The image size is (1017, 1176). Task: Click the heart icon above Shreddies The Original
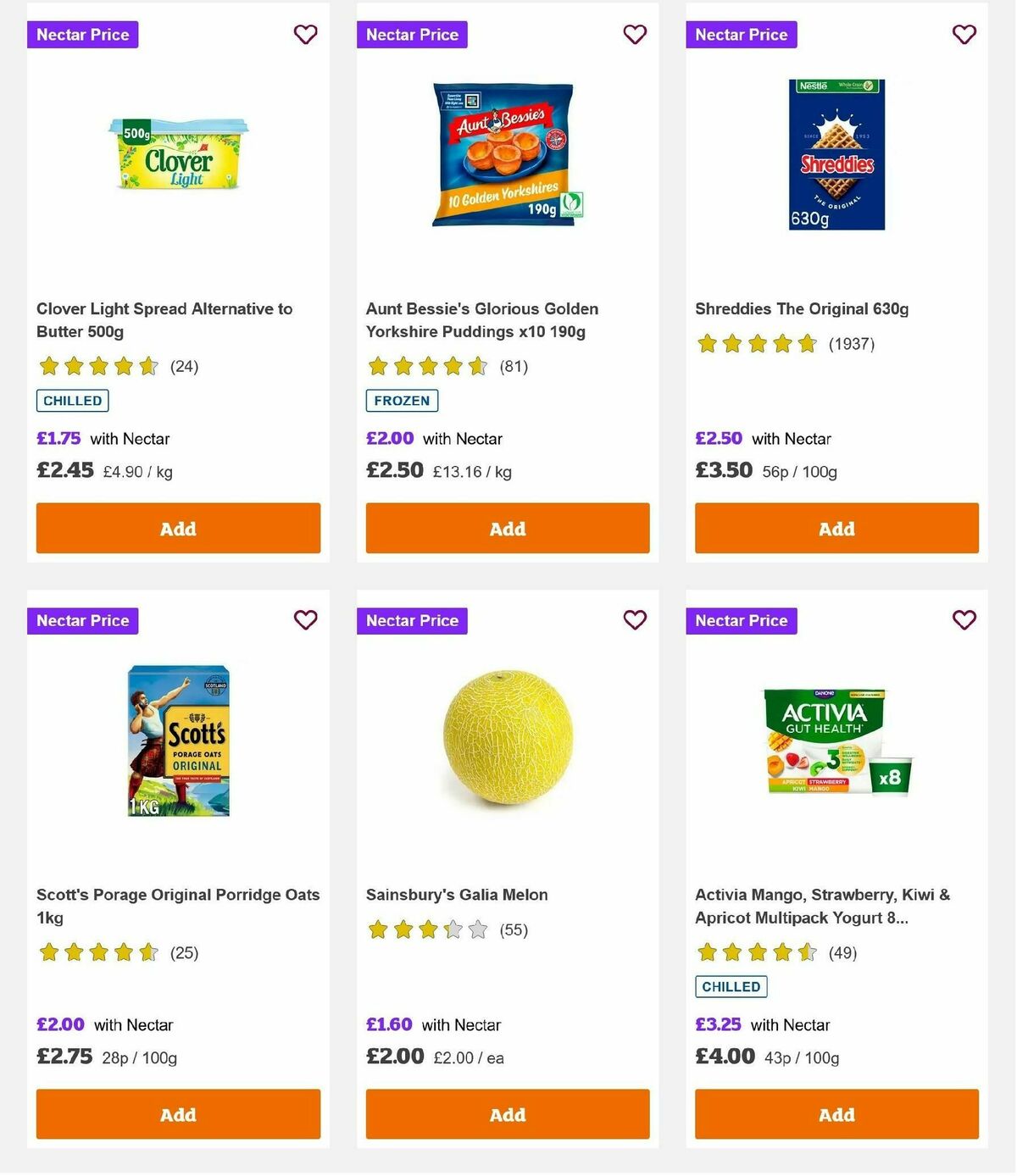click(x=963, y=35)
